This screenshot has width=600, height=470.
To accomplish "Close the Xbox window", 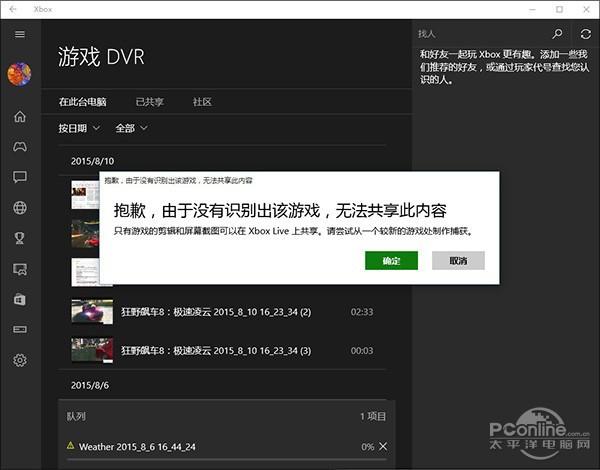I will point(586,9).
